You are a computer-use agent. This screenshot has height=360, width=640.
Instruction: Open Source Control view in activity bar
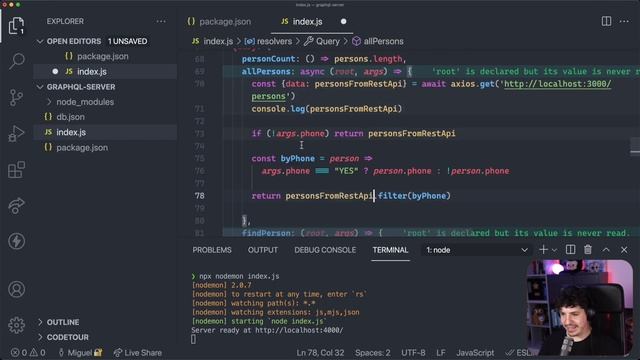point(16,98)
